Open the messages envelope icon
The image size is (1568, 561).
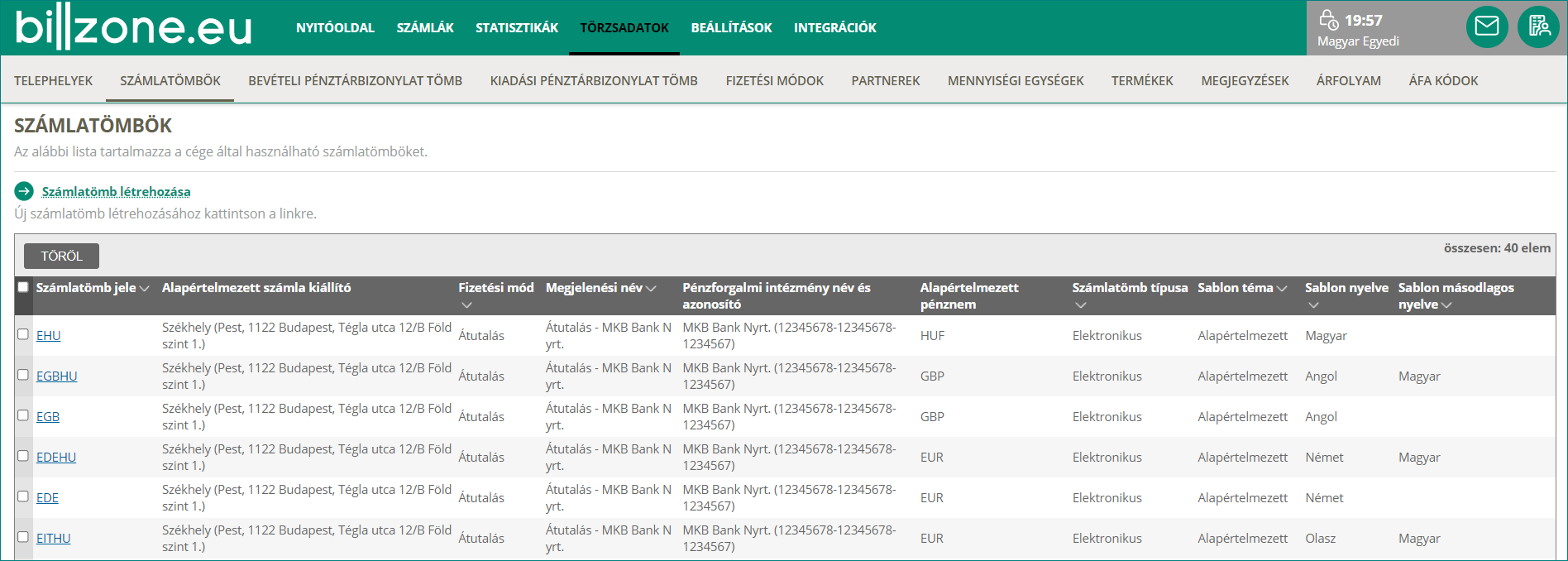[1487, 26]
